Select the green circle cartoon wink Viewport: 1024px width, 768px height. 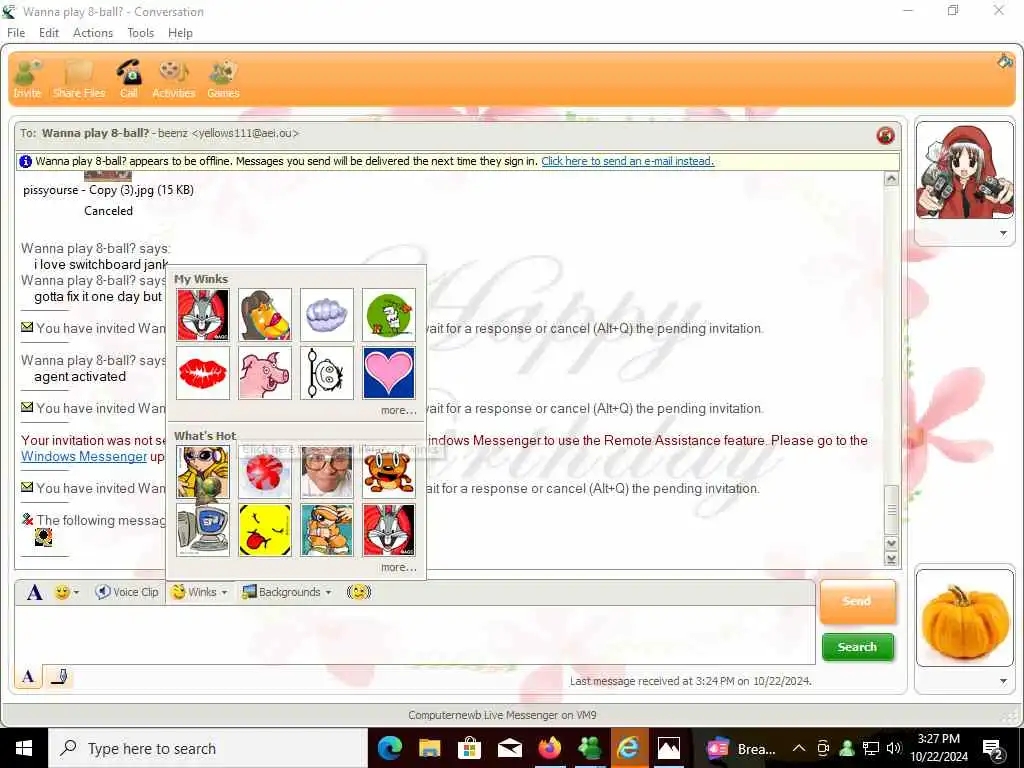click(x=389, y=315)
